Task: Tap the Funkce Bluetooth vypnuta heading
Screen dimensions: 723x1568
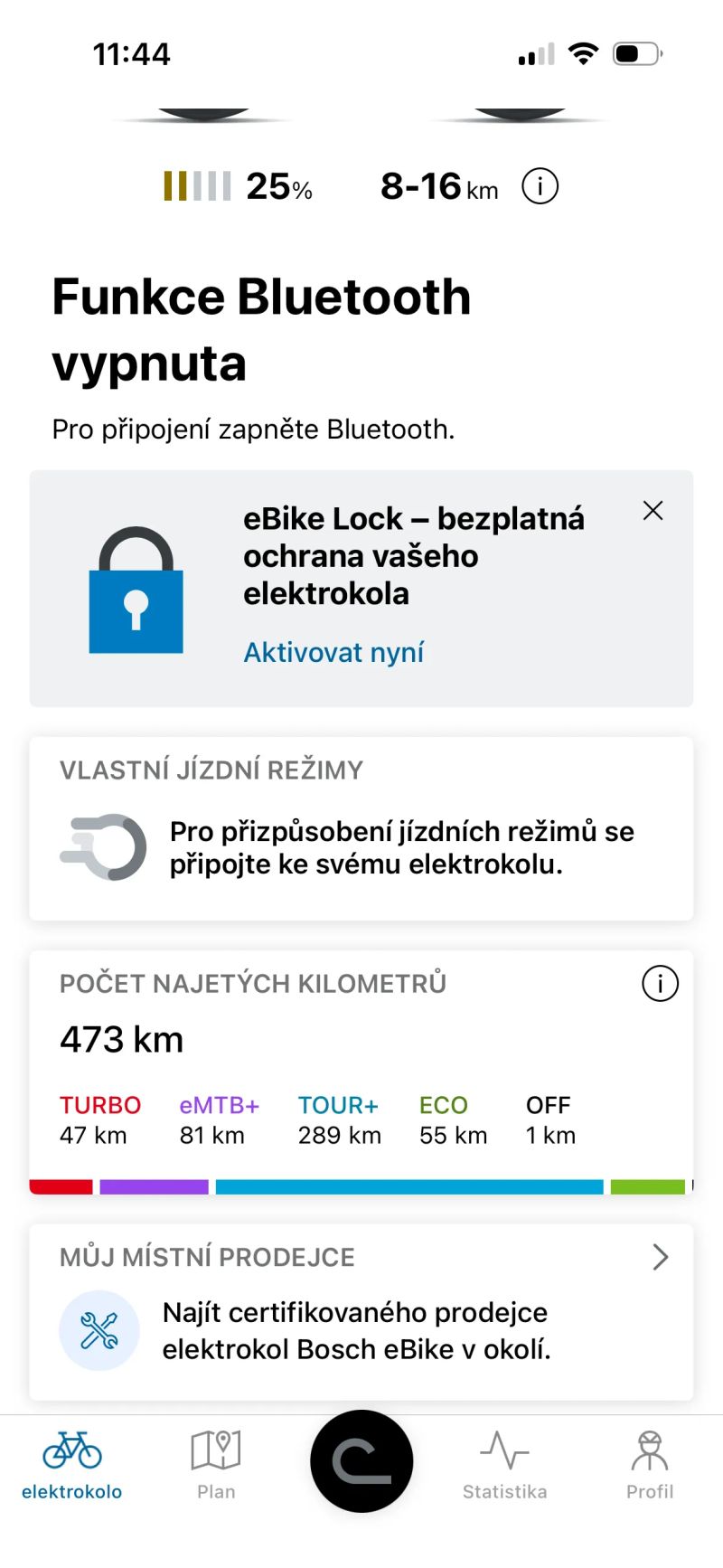Action: click(x=261, y=329)
